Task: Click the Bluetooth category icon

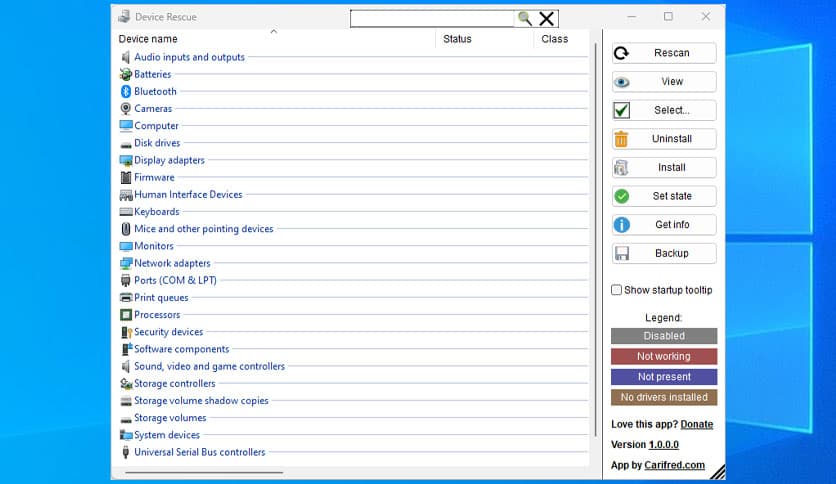Action: click(126, 91)
